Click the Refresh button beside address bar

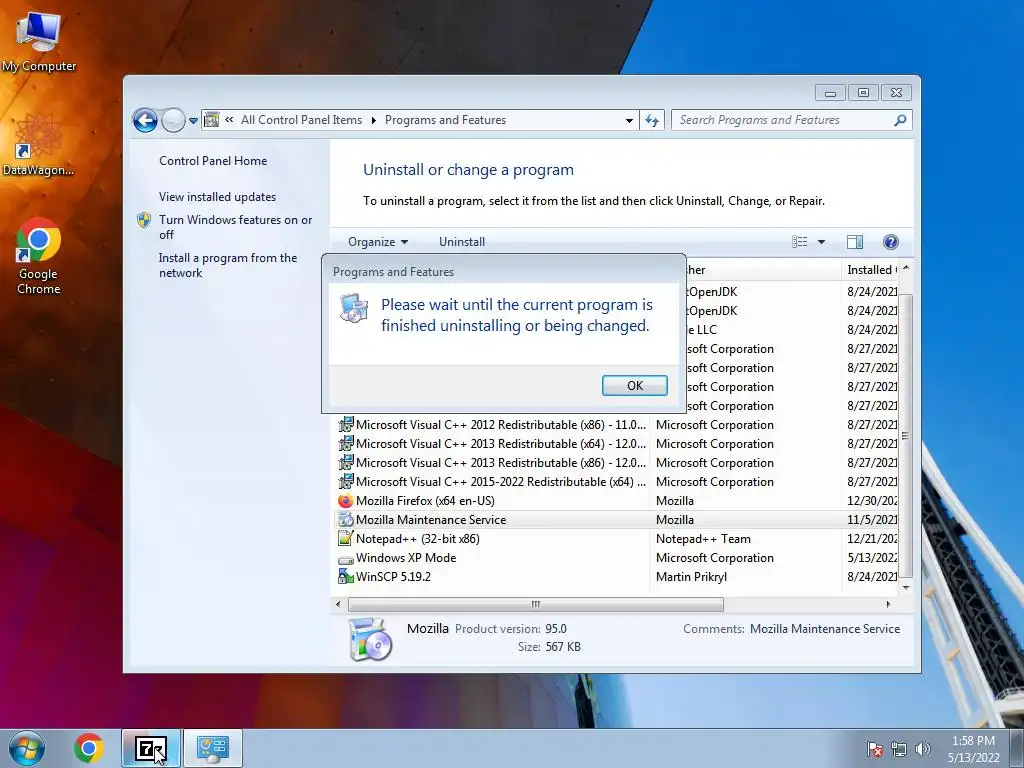(652, 120)
